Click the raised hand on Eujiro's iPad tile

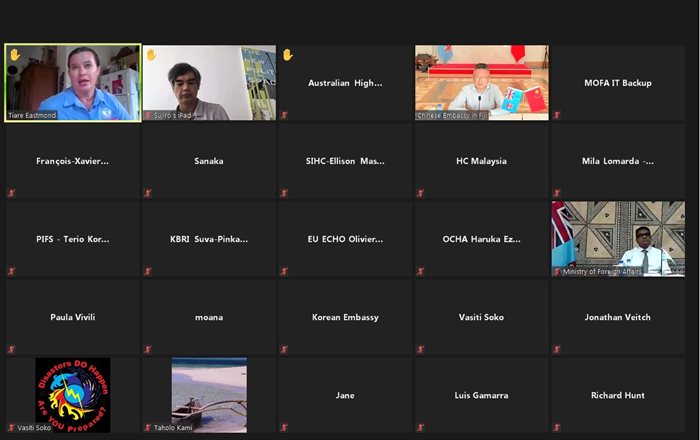[151, 55]
